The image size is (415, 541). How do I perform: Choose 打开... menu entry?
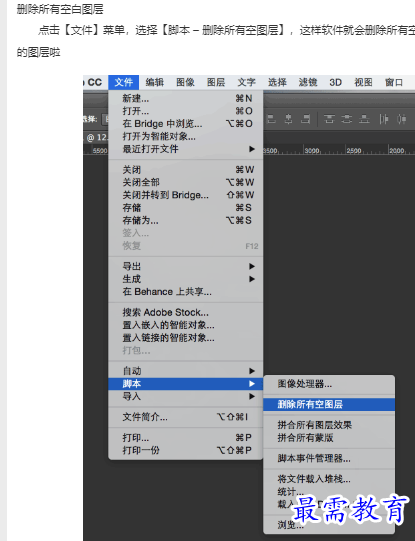(x=186, y=111)
